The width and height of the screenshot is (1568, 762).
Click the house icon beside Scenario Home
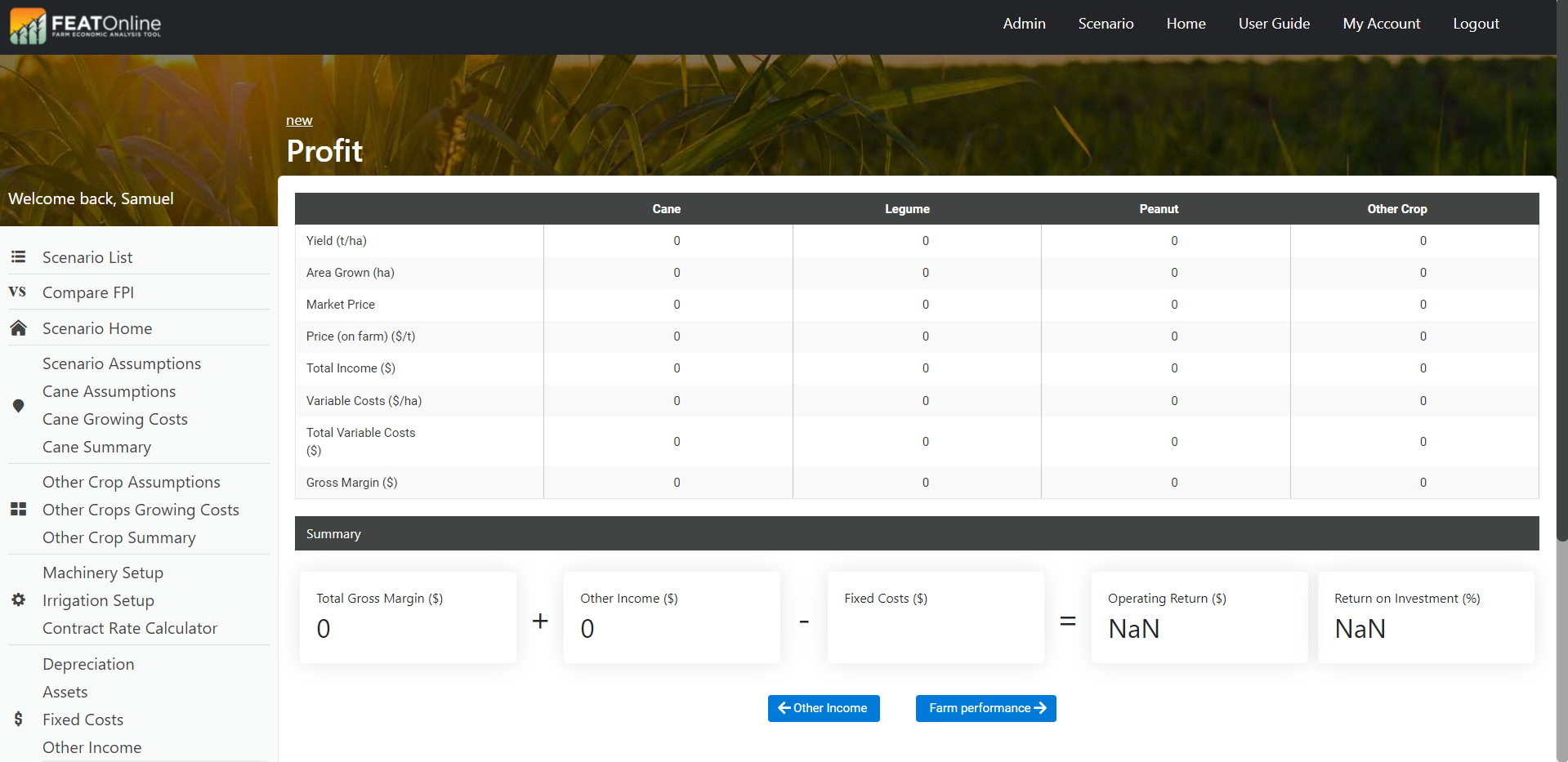coord(18,328)
